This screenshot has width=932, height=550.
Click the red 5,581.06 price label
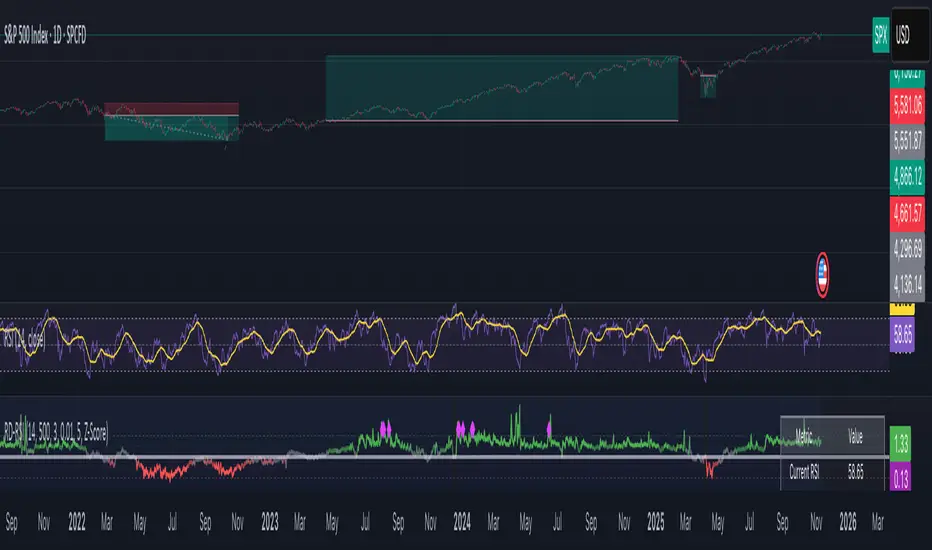click(x=907, y=106)
